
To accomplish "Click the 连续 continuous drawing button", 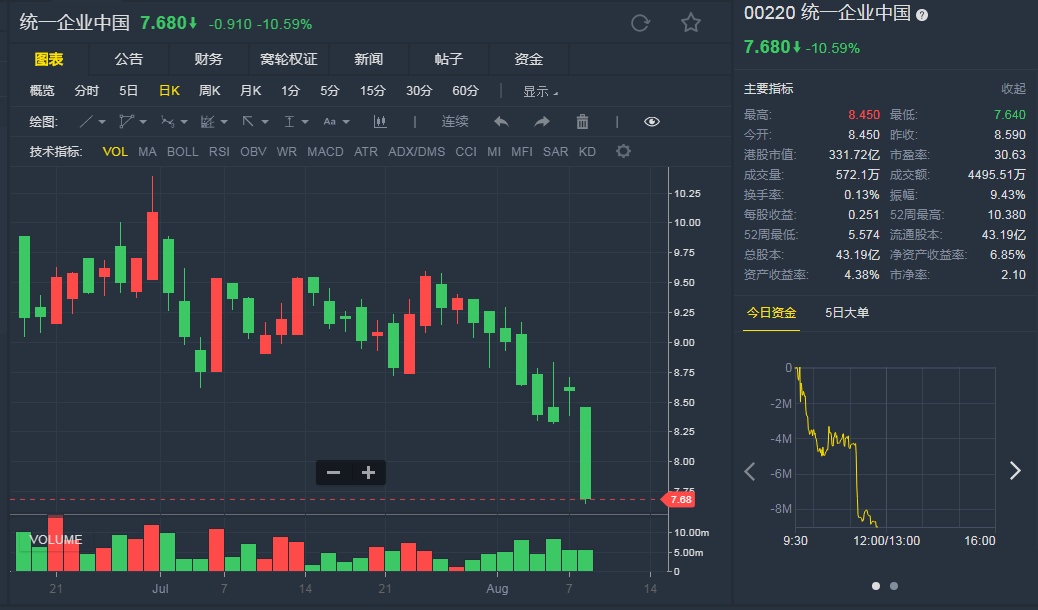I will [x=455, y=122].
